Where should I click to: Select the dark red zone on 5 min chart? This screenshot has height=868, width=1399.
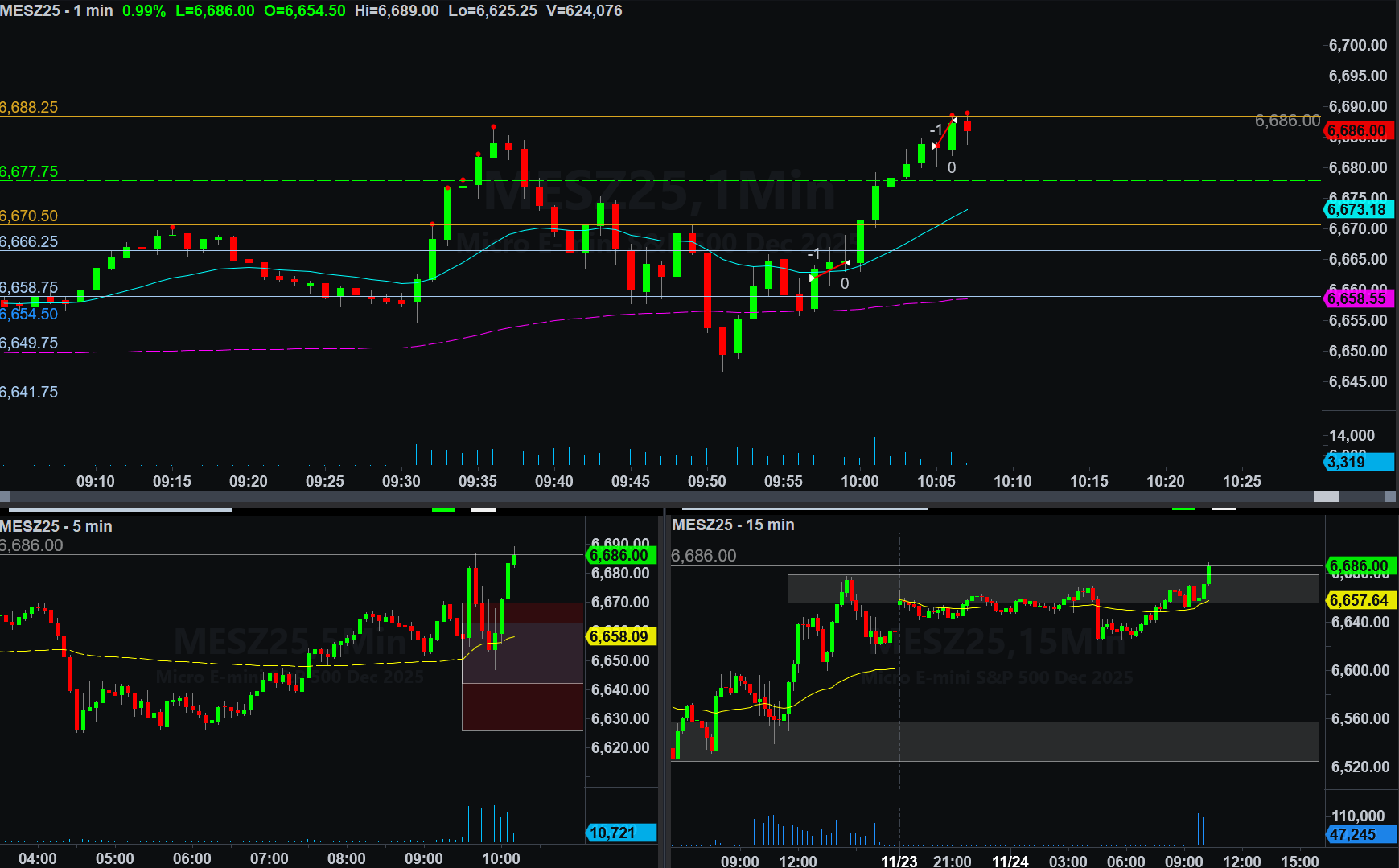point(523,706)
